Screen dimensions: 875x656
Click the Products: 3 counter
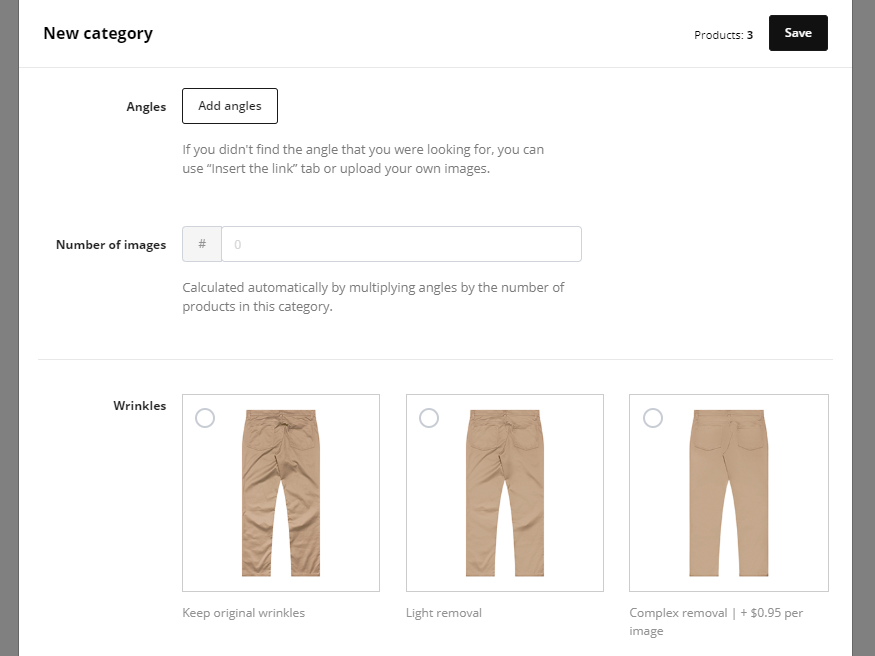pos(723,35)
